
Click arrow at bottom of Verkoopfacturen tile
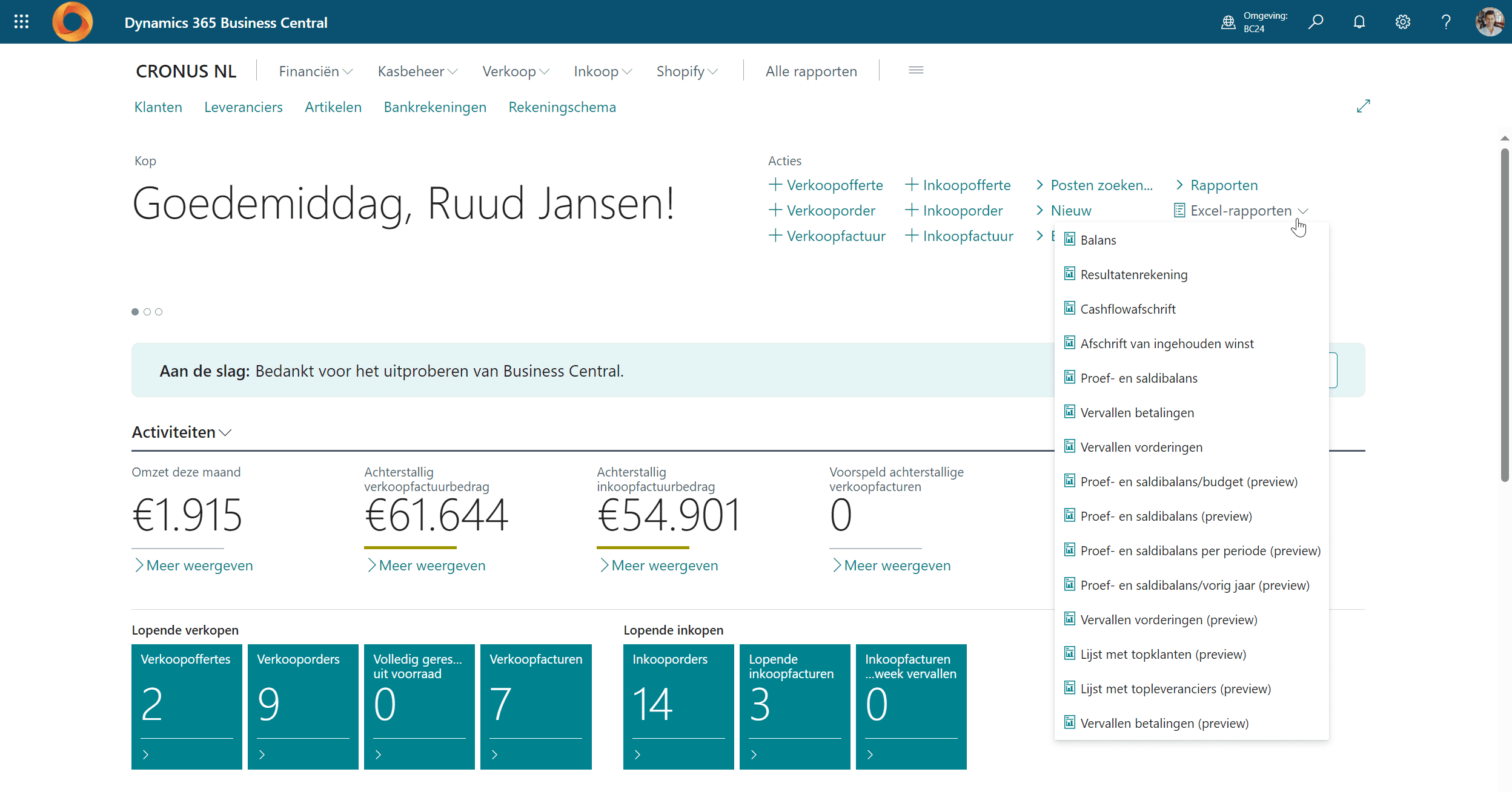494,754
